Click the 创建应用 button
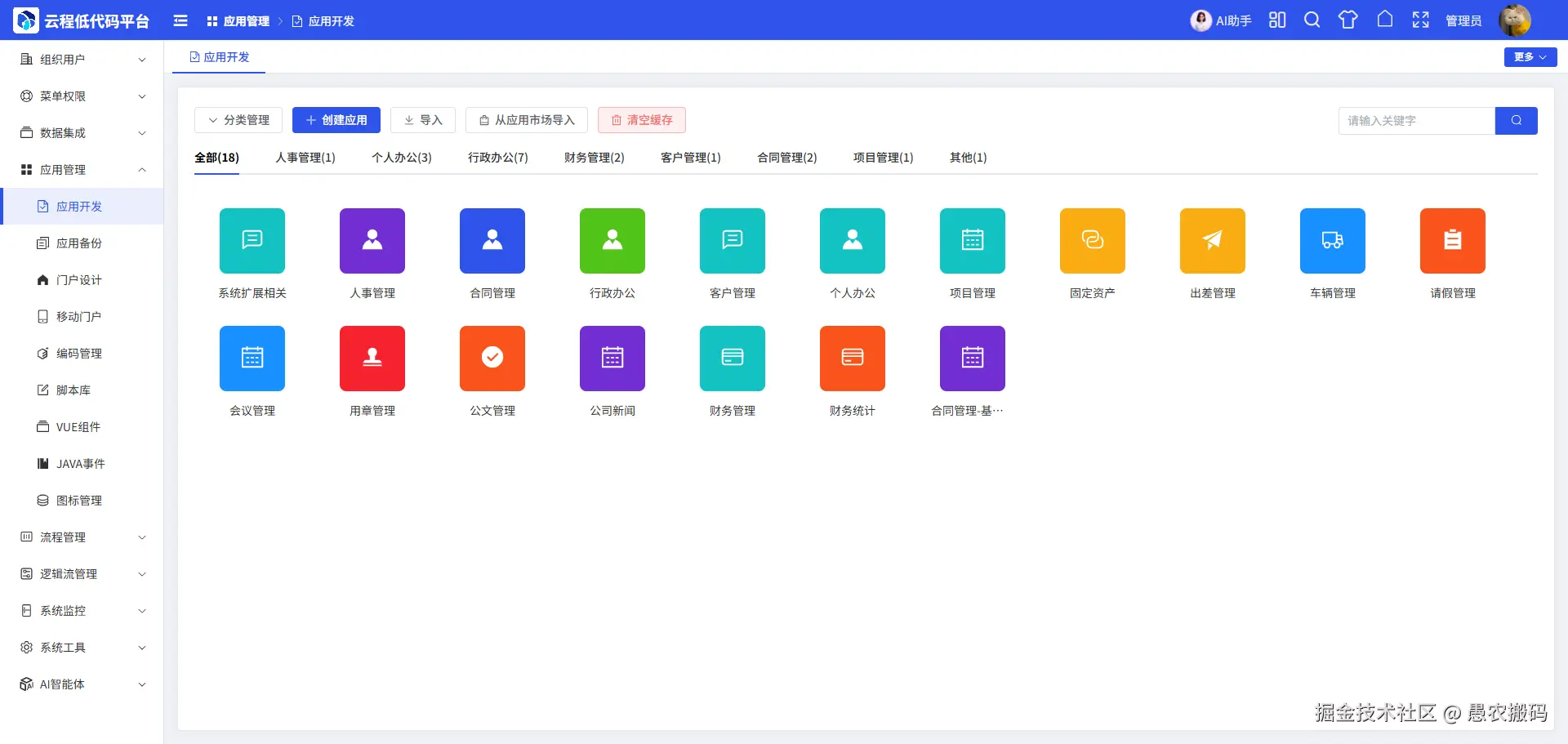Image resolution: width=1568 pixels, height=744 pixels. click(x=336, y=120)
